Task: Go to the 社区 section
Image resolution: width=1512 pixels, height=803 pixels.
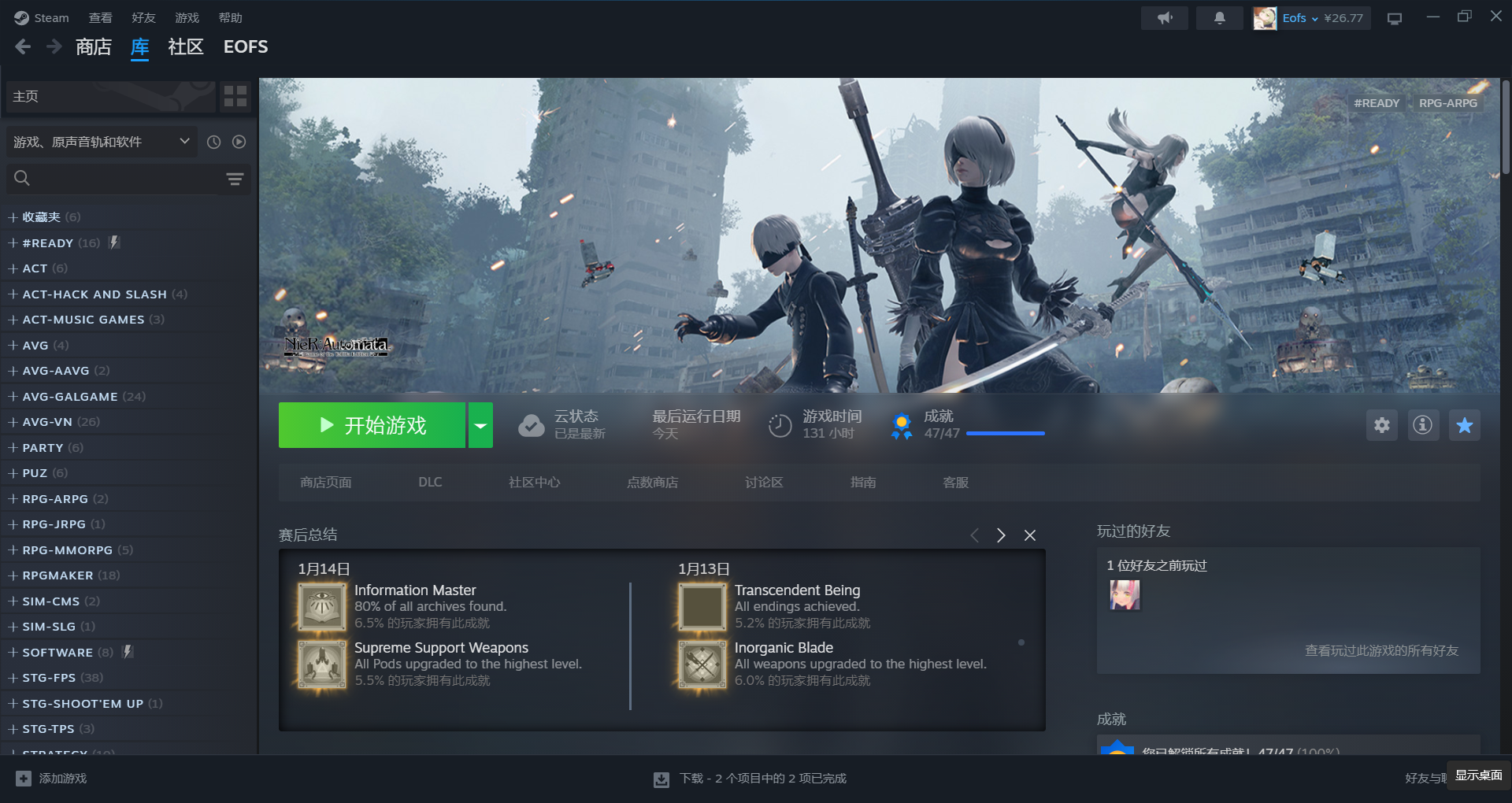Action: pos(186,47)
